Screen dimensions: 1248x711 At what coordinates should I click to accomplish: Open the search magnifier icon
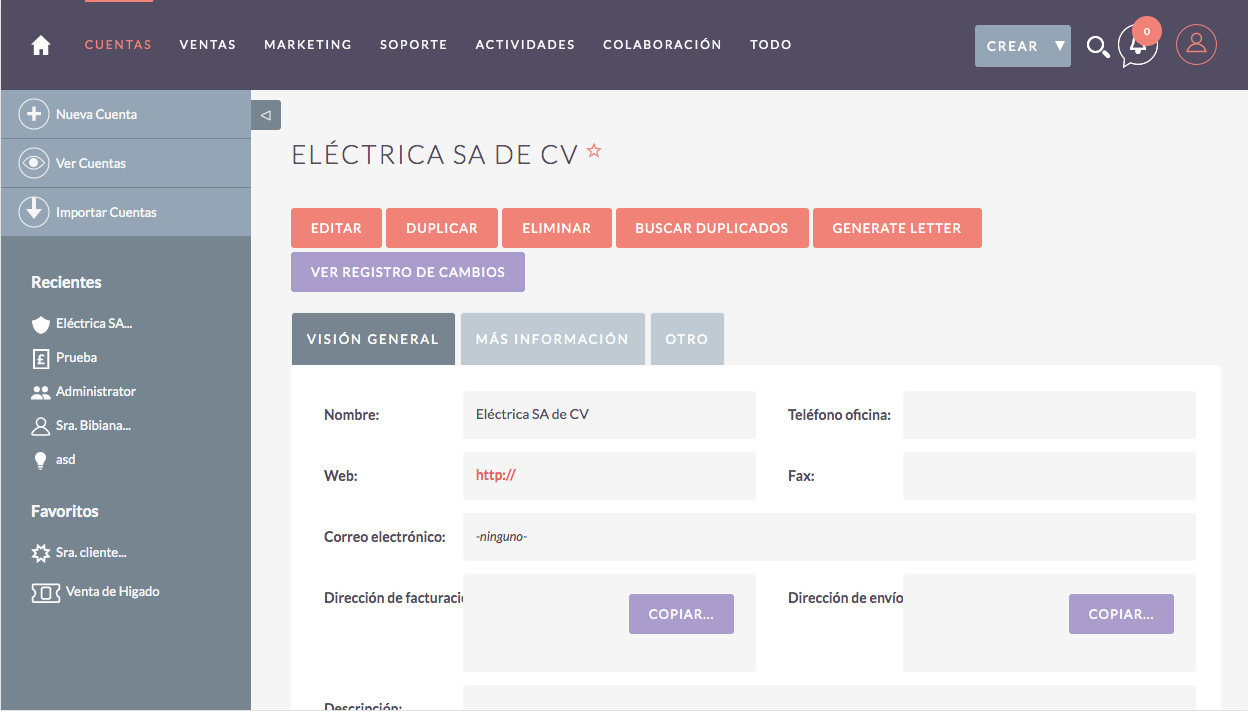(x=1097, y=47)
